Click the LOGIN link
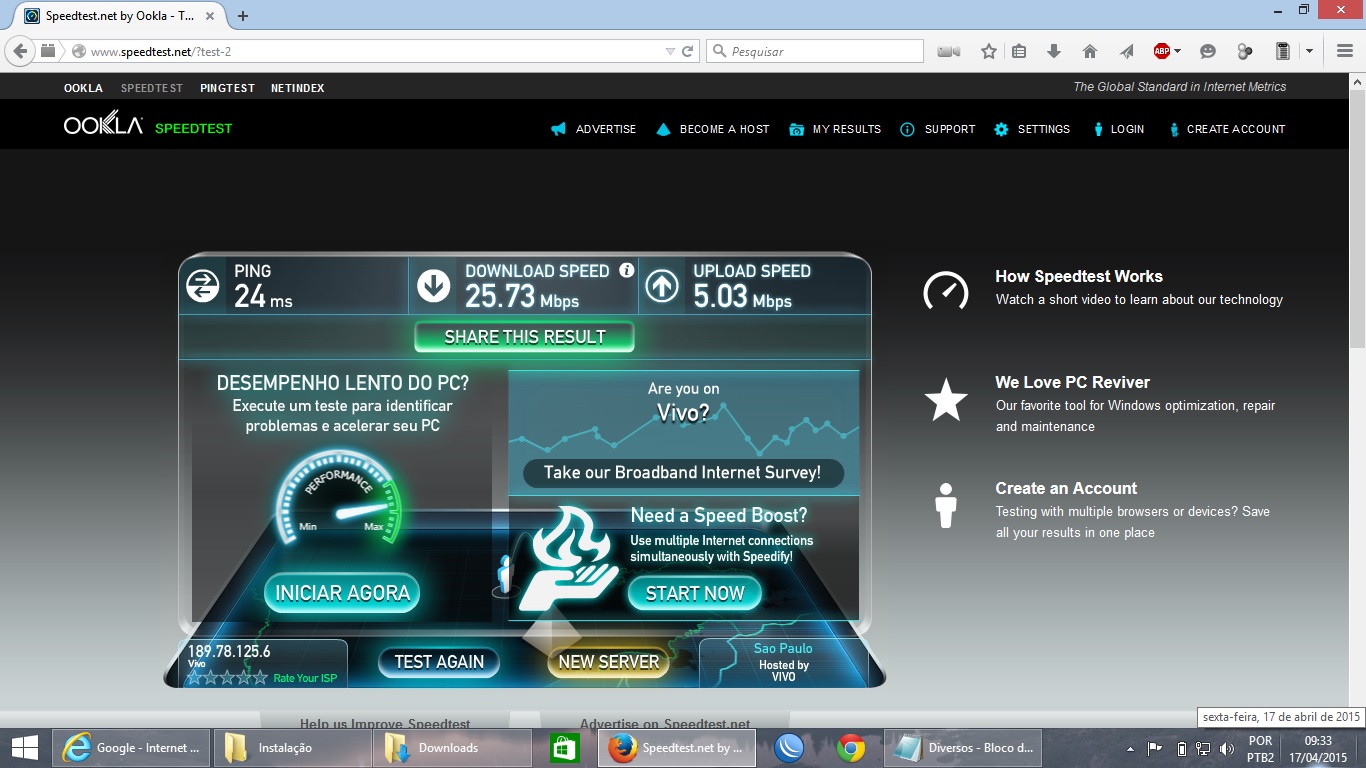The width and height of the screenshot is (1366, 768). (x=1118, y=129)
